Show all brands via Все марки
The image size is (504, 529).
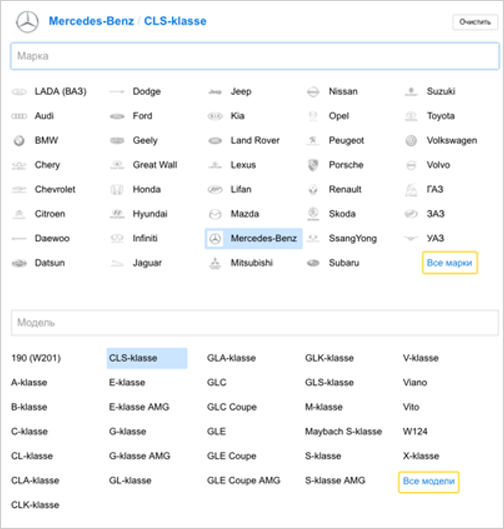[x=450, y=262]
